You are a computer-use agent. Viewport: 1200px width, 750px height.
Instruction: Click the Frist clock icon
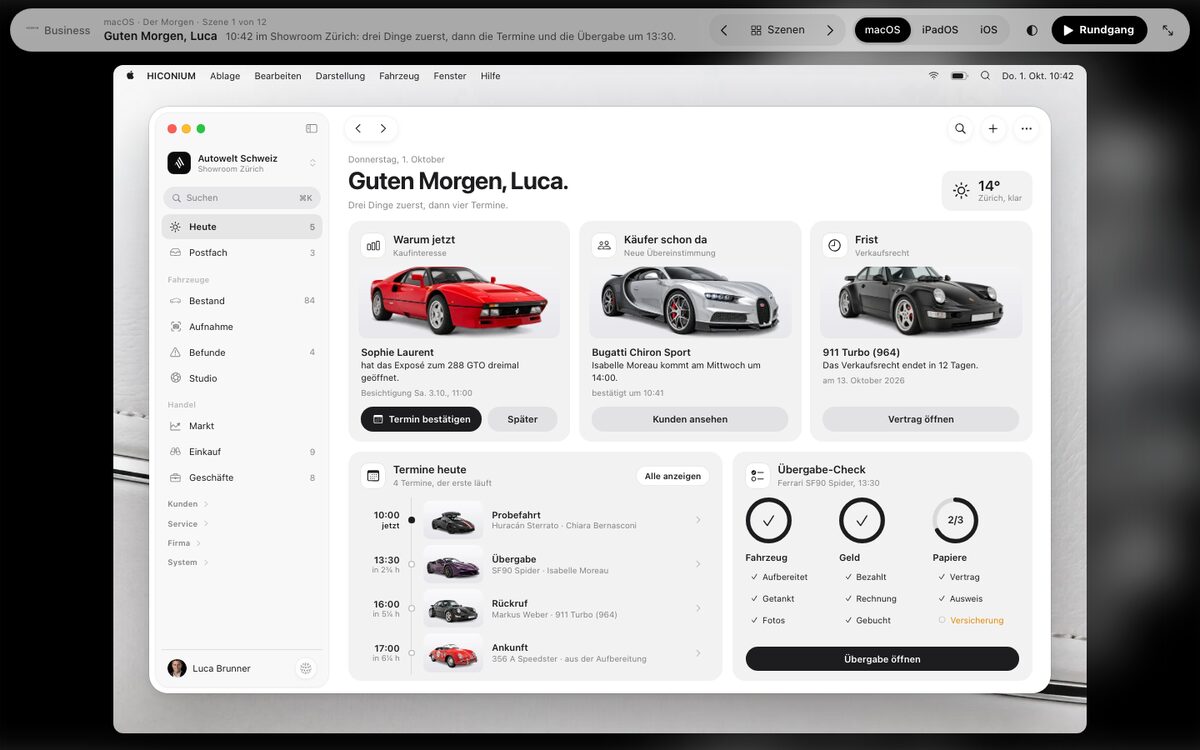click(835, 245)
